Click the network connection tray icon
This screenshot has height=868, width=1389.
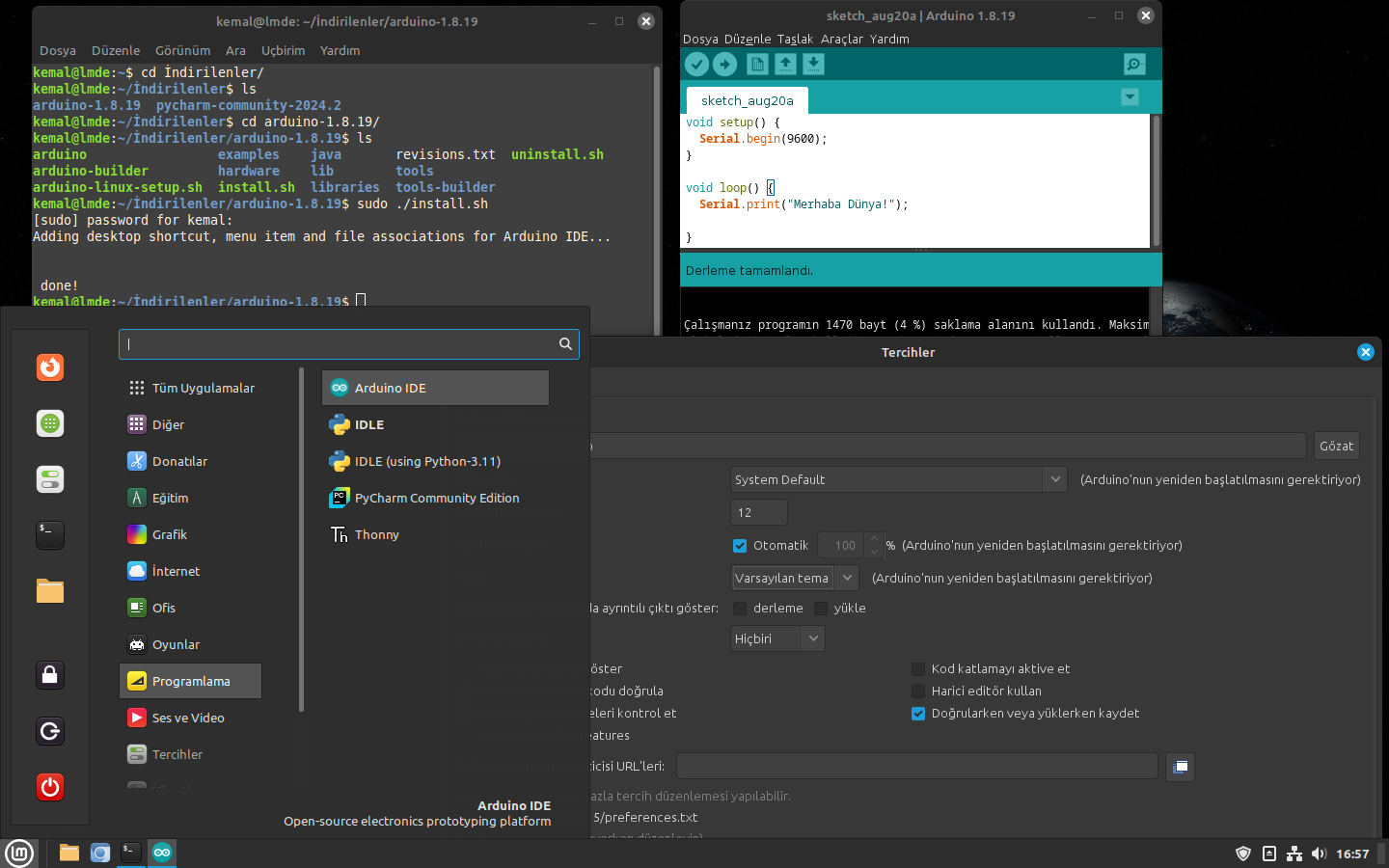coord(1294,854)
